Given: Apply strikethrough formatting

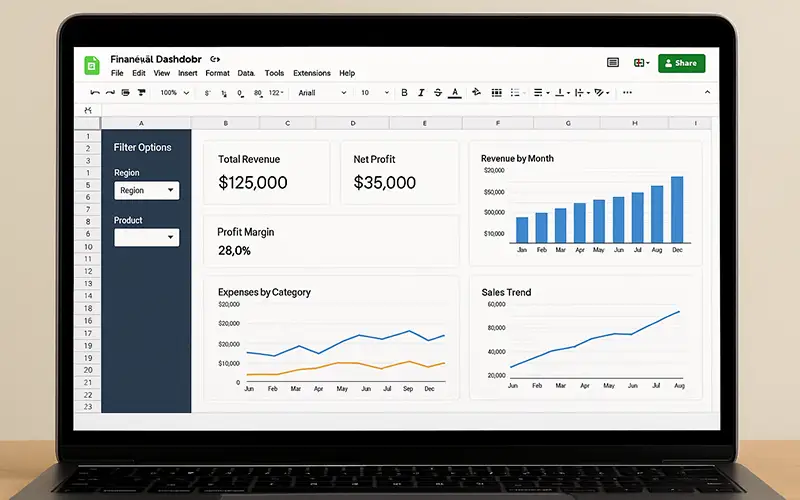Looking at the screenshot, I should pyautogui.click(x=438, y=93).
